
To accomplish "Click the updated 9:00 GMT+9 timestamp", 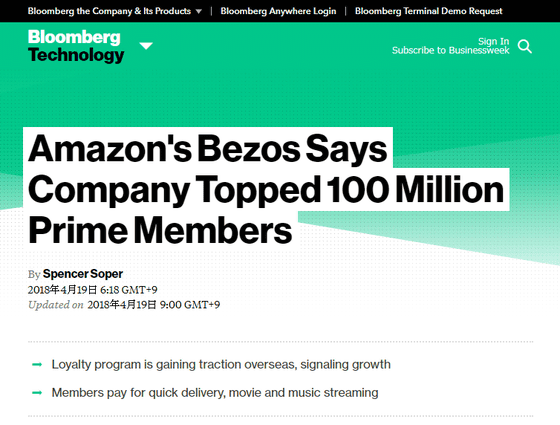I will (x=190, y=305).
